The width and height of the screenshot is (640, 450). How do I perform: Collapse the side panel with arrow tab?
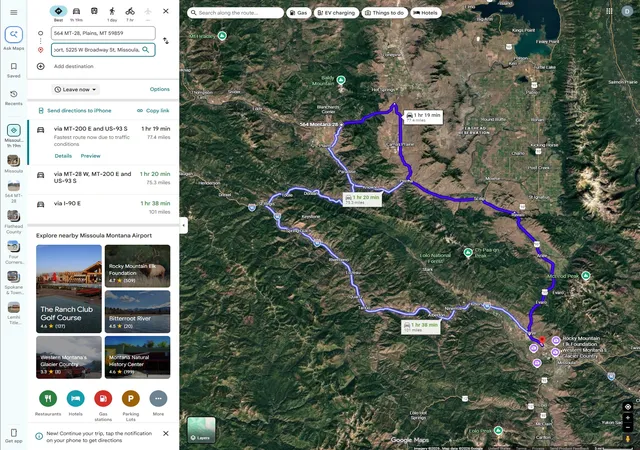tap(183, 225)
